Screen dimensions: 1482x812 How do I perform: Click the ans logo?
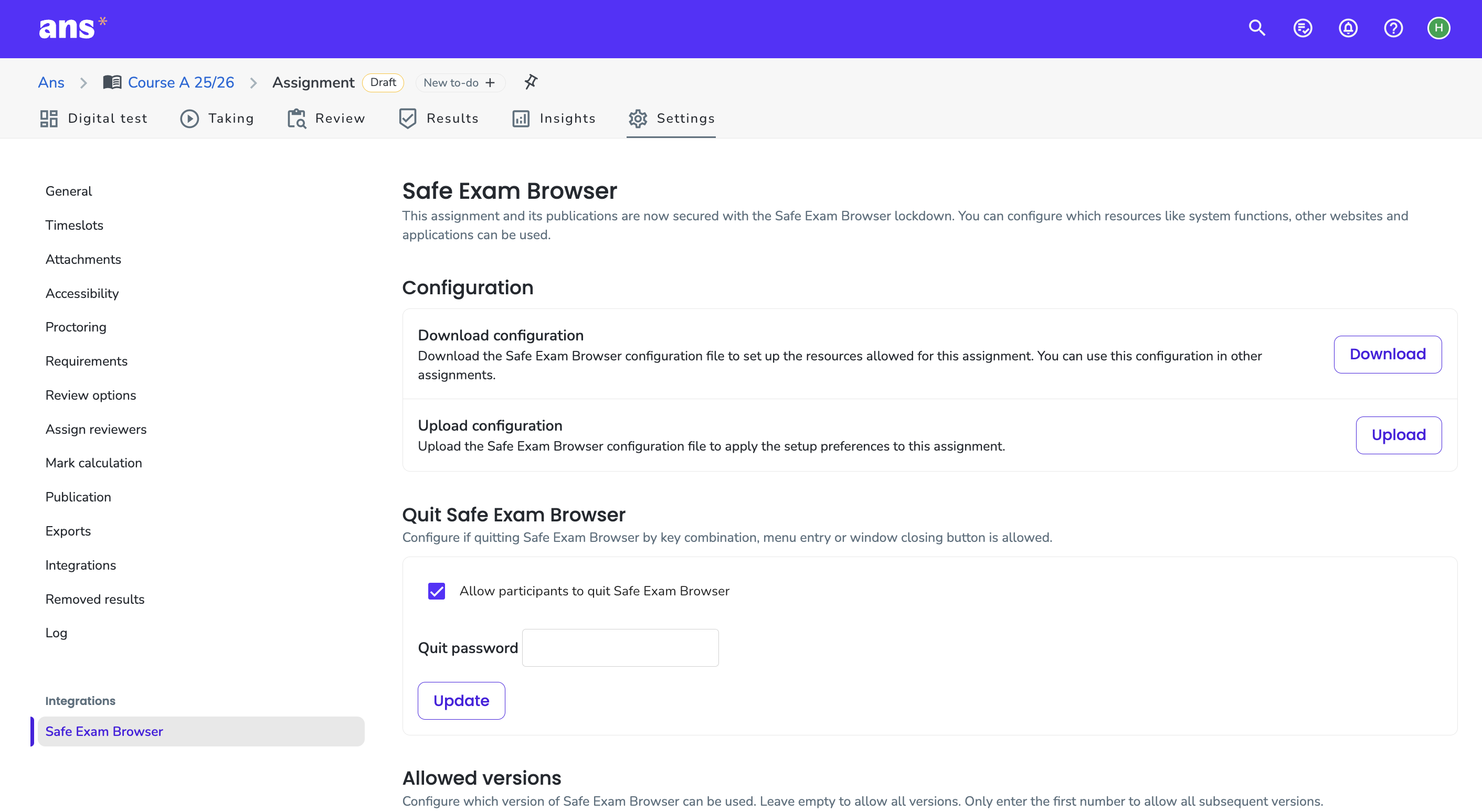pos(72,28)
